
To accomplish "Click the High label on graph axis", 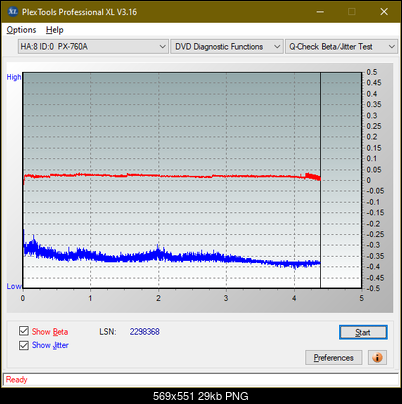I will pos(14,77).
